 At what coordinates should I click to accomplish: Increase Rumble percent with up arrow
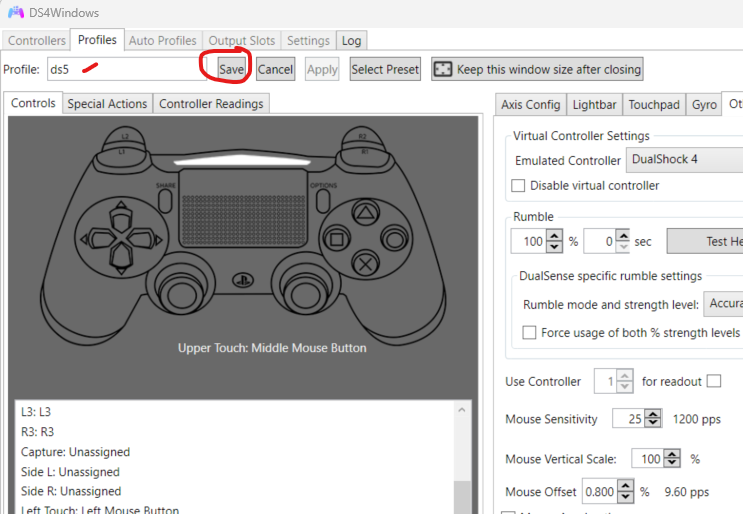click(554, 235)
